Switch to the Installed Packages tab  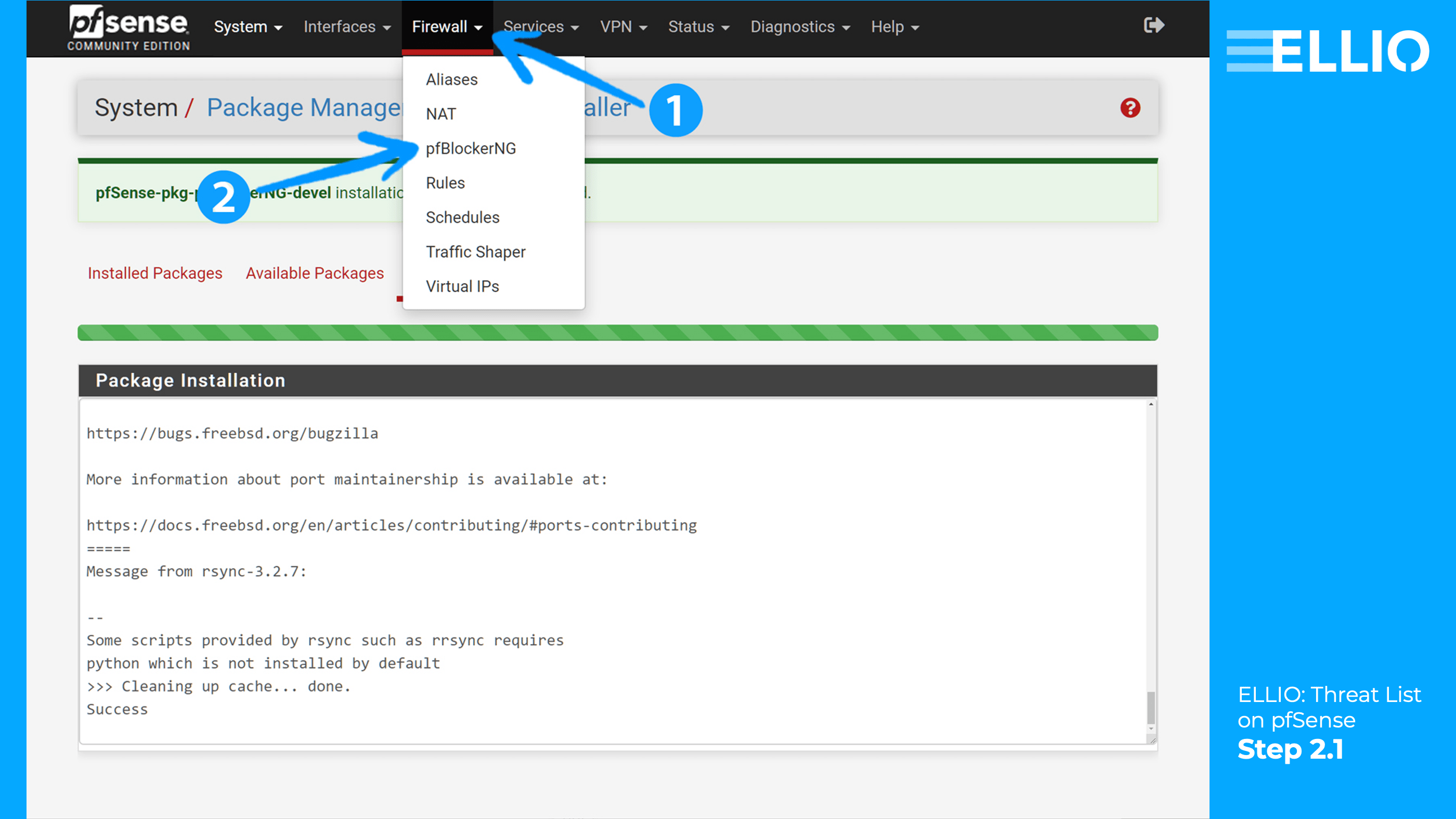[x=154, y=273]
